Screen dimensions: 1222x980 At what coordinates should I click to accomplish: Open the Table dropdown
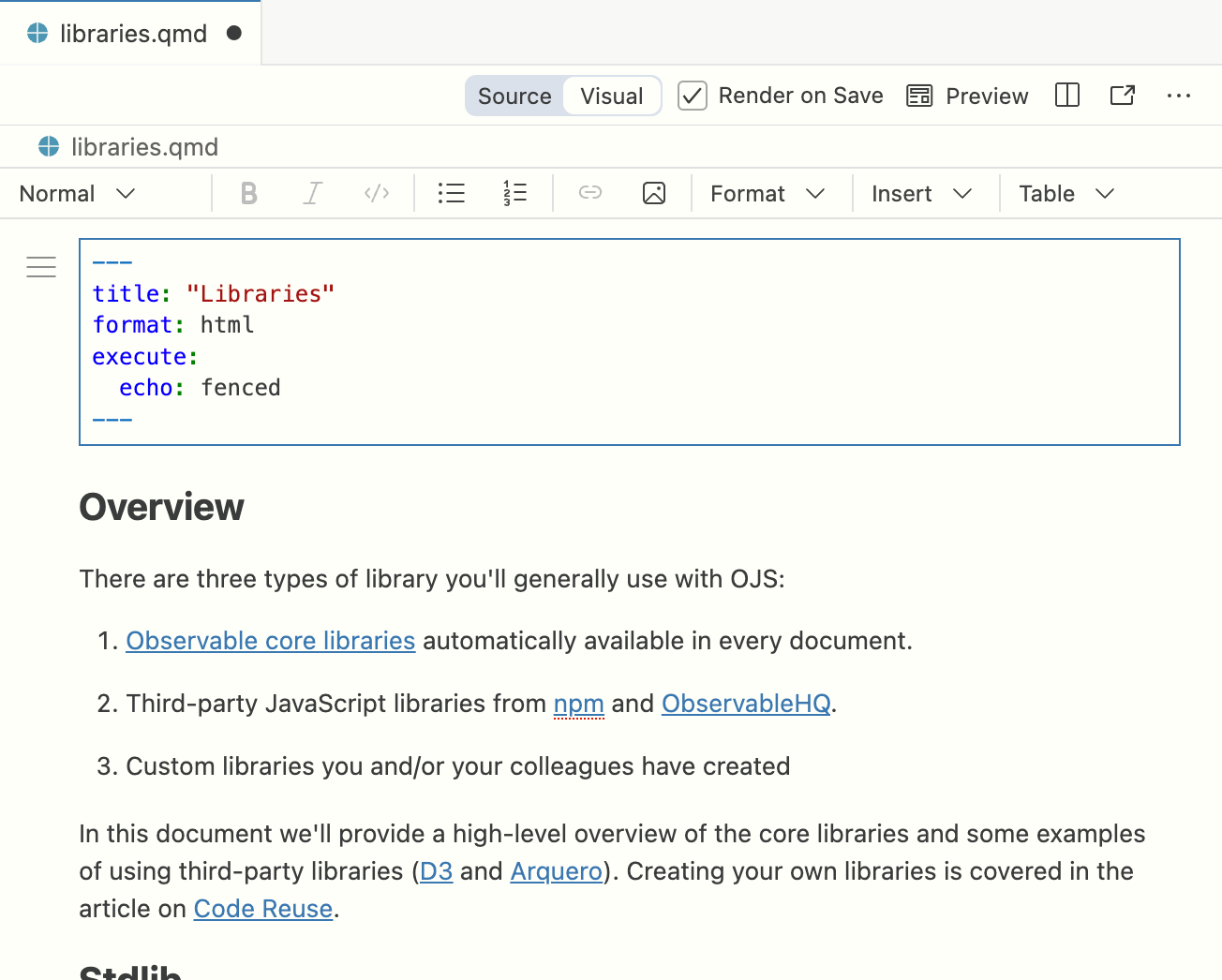[x=1068, y=193]
